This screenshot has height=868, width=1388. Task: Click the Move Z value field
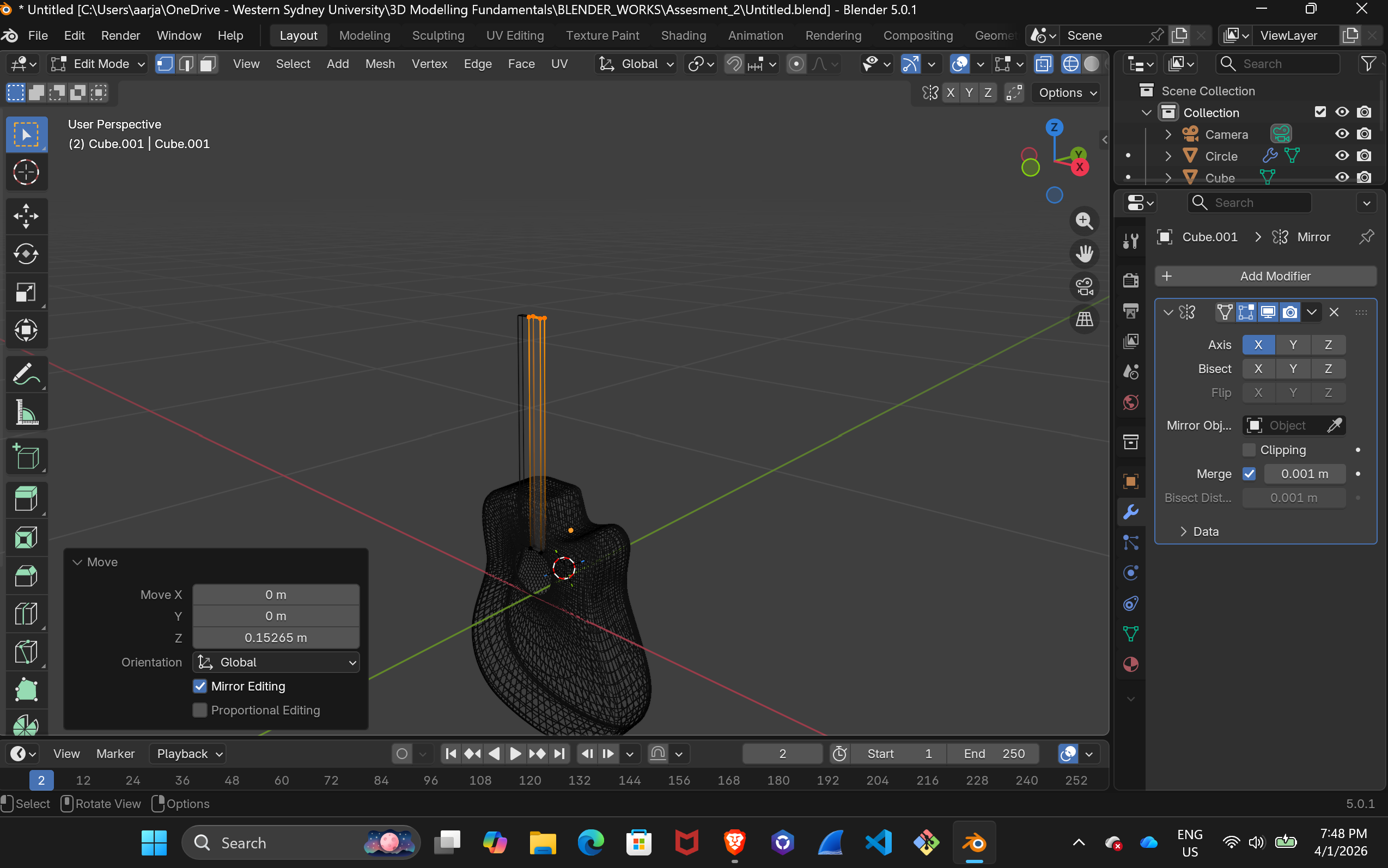click(x=276, y=638)
